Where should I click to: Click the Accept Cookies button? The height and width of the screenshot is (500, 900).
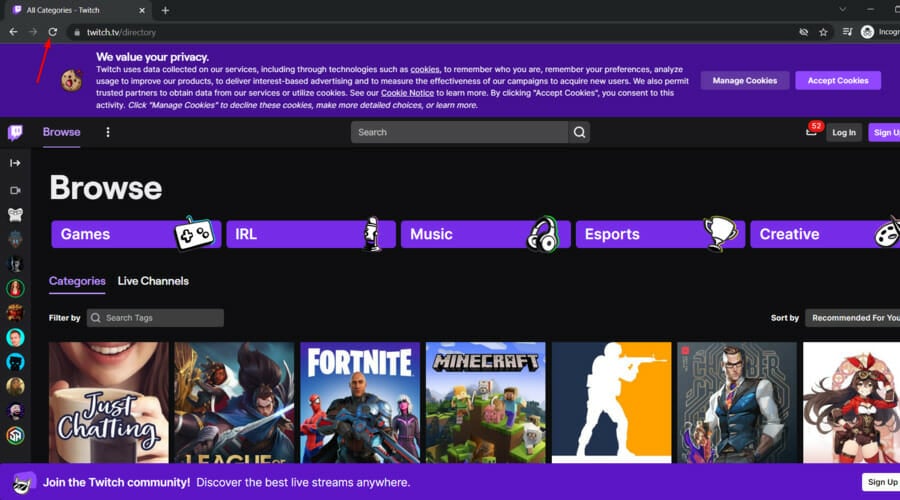838,80
